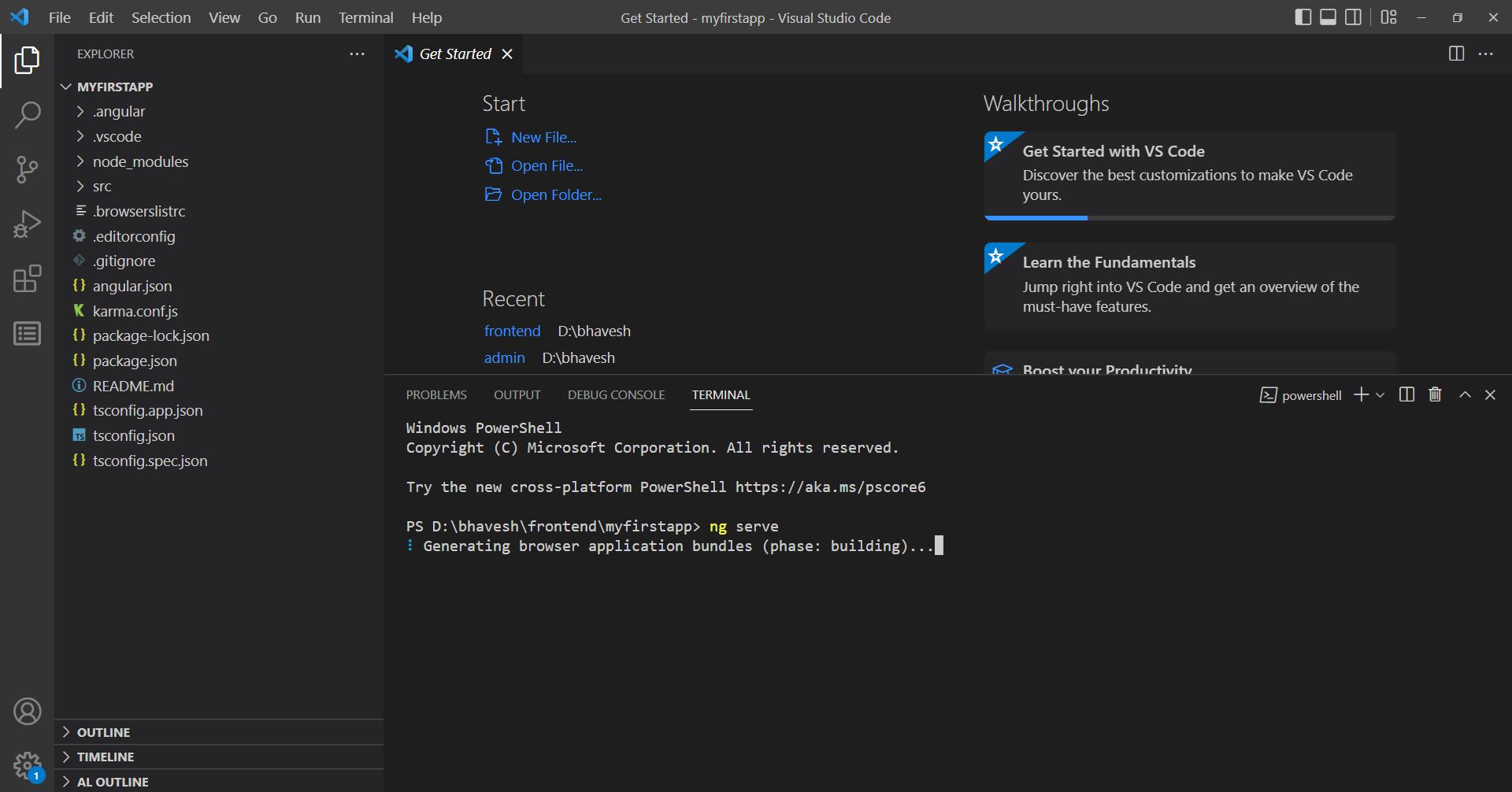Open Run and Debug view
The width and height of the screenshot is (1512, 792).
28,224
